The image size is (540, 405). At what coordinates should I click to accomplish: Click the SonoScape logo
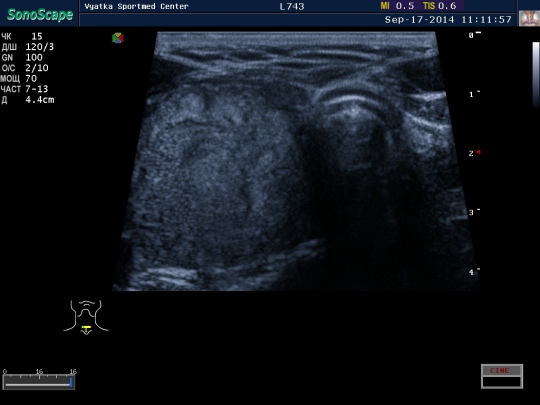[40, 14]
